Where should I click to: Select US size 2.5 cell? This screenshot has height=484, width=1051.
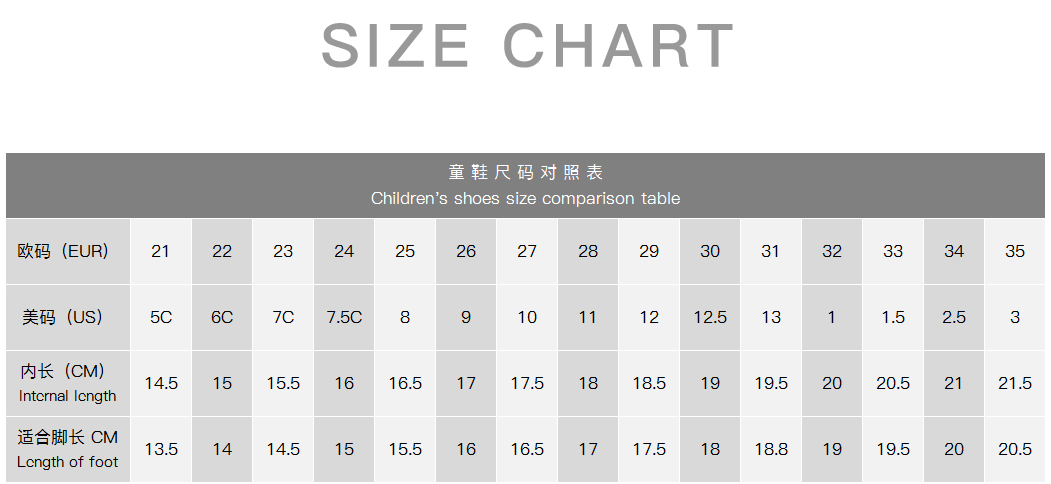(x=954, y=317)
